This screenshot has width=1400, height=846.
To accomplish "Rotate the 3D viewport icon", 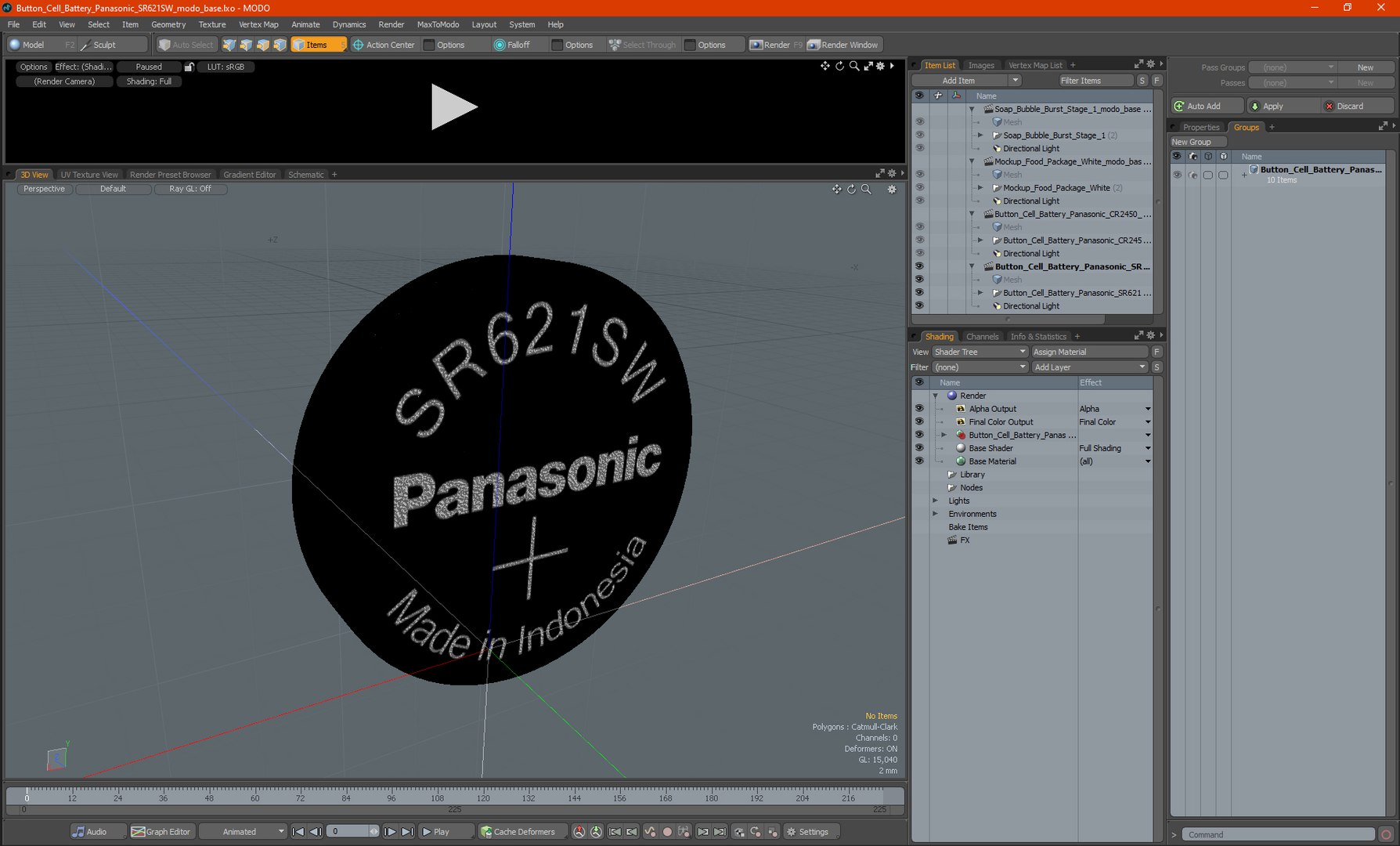I will click(851, 190).
